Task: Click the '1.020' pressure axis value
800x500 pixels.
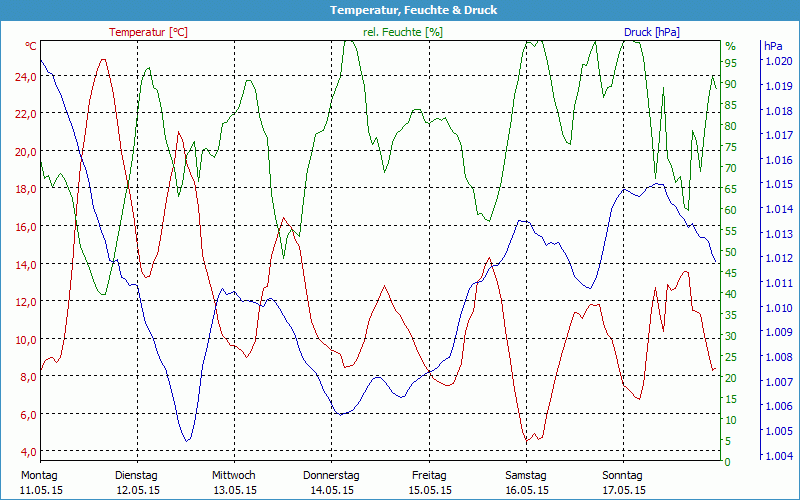Action: point(777,61)
